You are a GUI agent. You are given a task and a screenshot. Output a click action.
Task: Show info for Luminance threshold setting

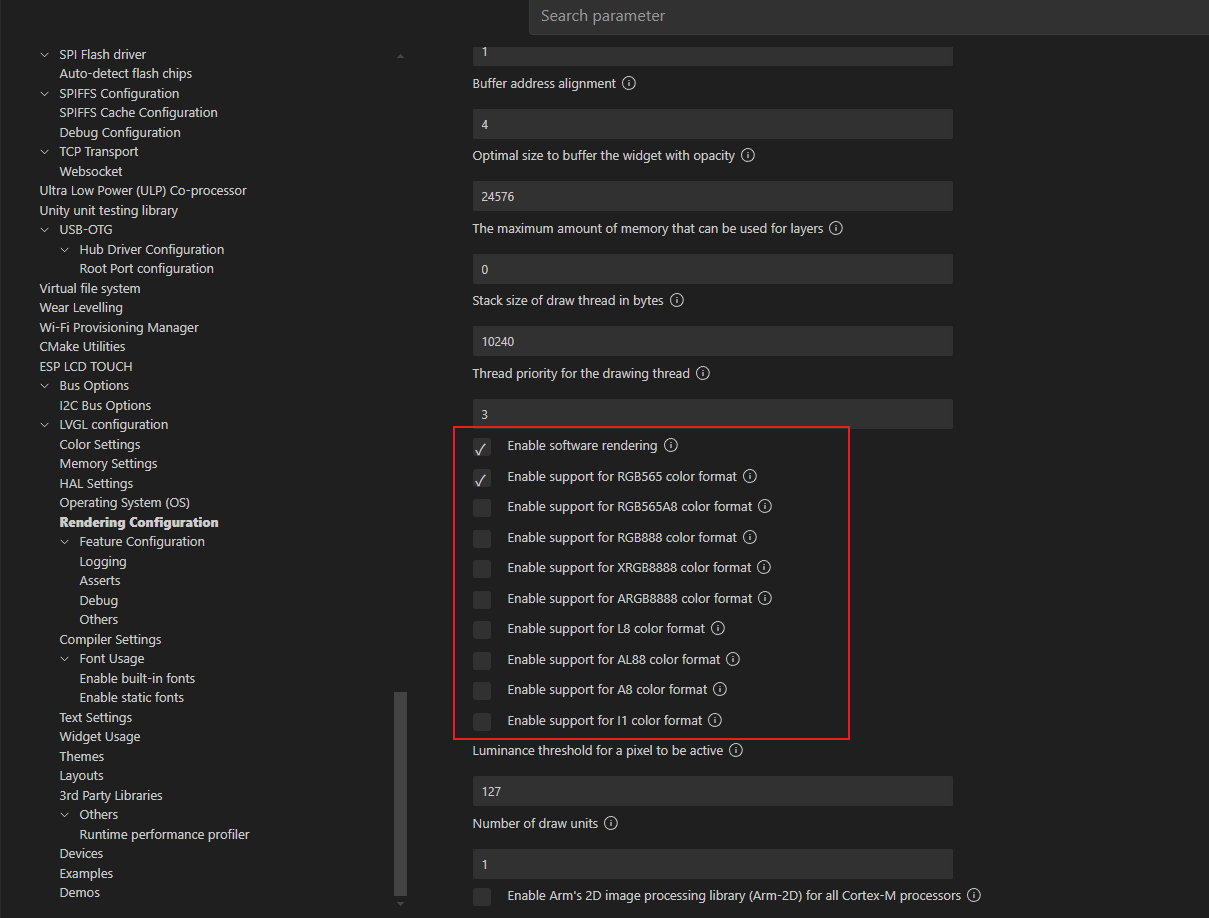(x=736, y=751)
